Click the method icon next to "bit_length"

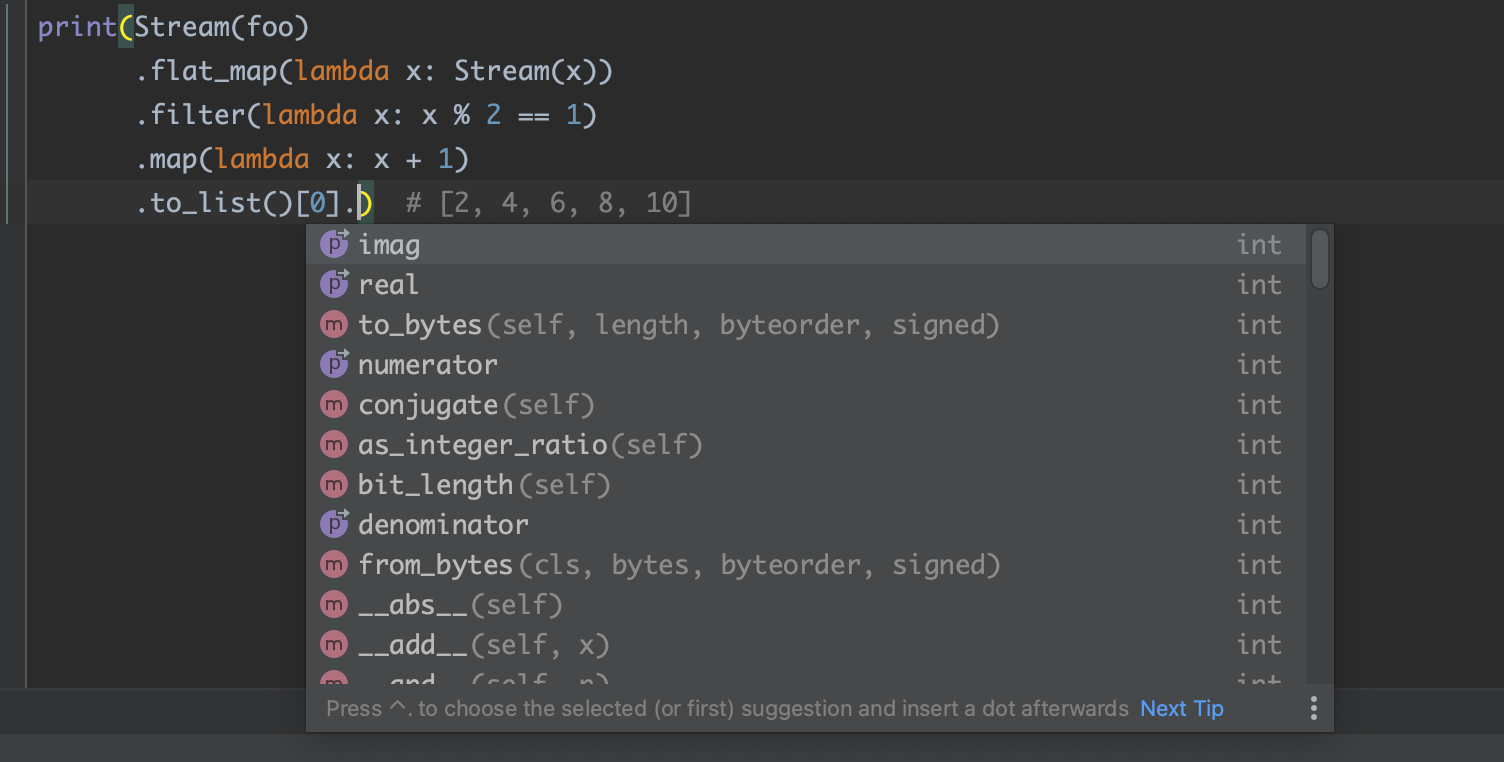[x=334, y=484]
